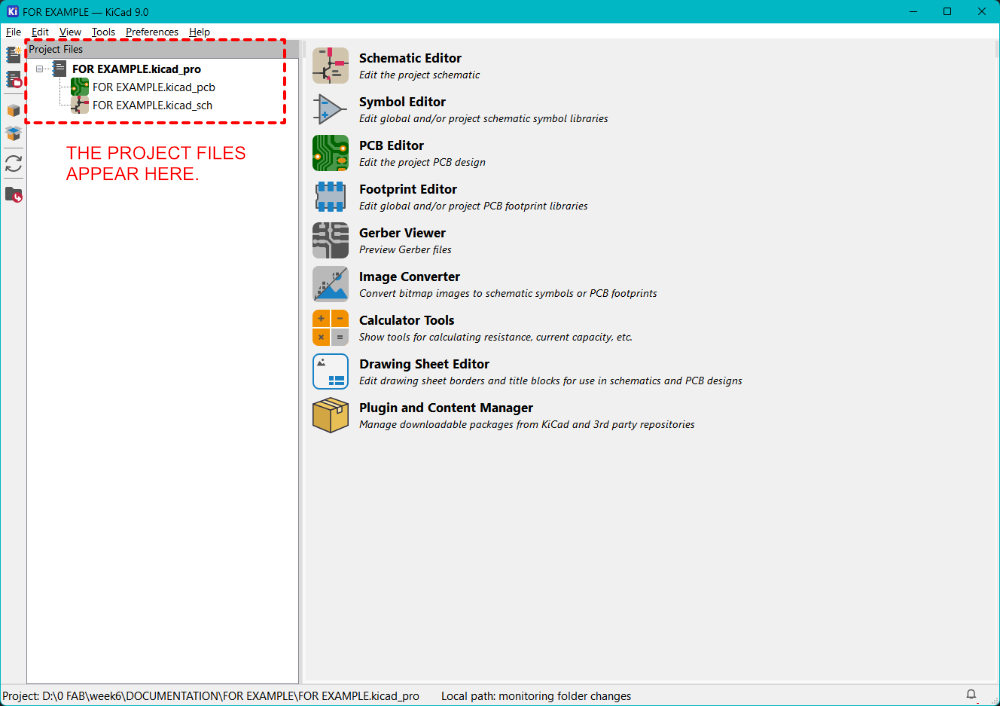
Task: Open the Edit menu
Action: tap(40, 32)
